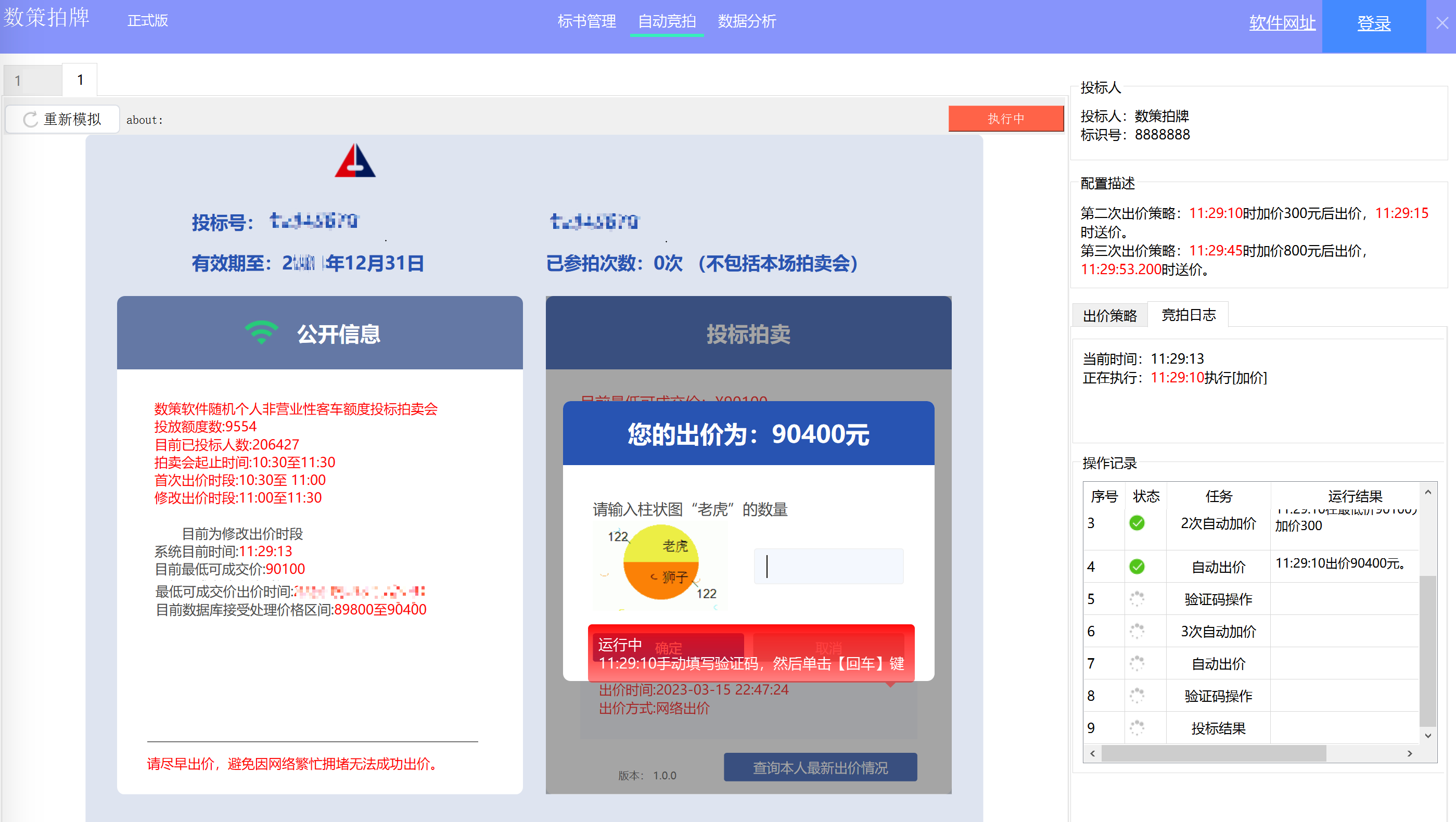The width and height of the screenshot is (1456, 822).
Task: Click 投放额度数:9554 text
Action: 205,427
